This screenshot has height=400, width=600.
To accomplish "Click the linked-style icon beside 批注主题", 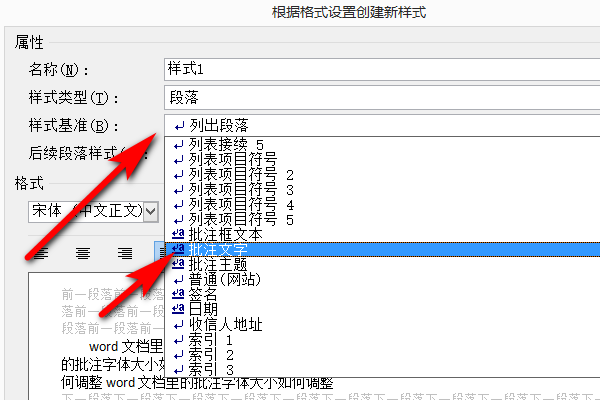I will (178, 264).
